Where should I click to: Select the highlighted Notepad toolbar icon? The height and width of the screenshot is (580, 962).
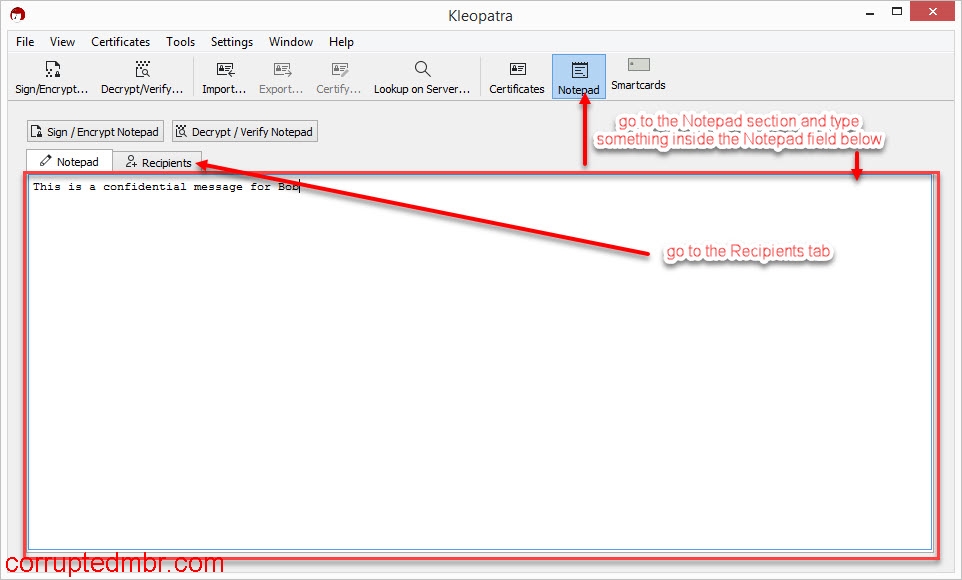[578, 75]
